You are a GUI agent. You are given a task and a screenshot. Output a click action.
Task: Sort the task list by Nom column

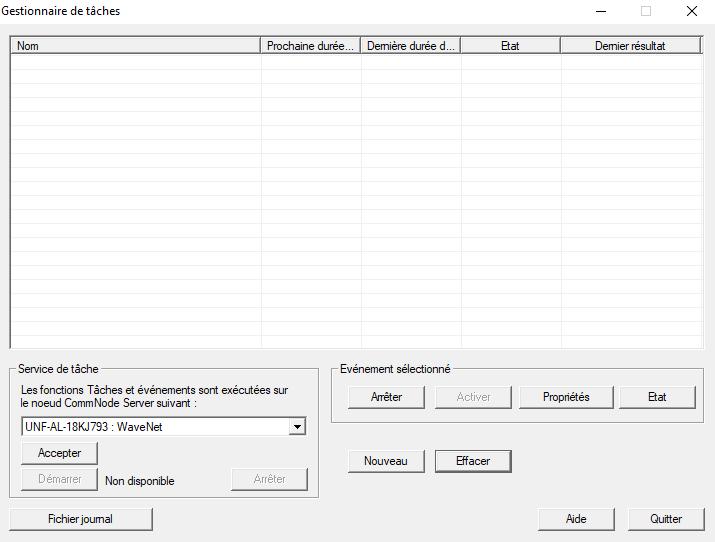click(135, 46)
